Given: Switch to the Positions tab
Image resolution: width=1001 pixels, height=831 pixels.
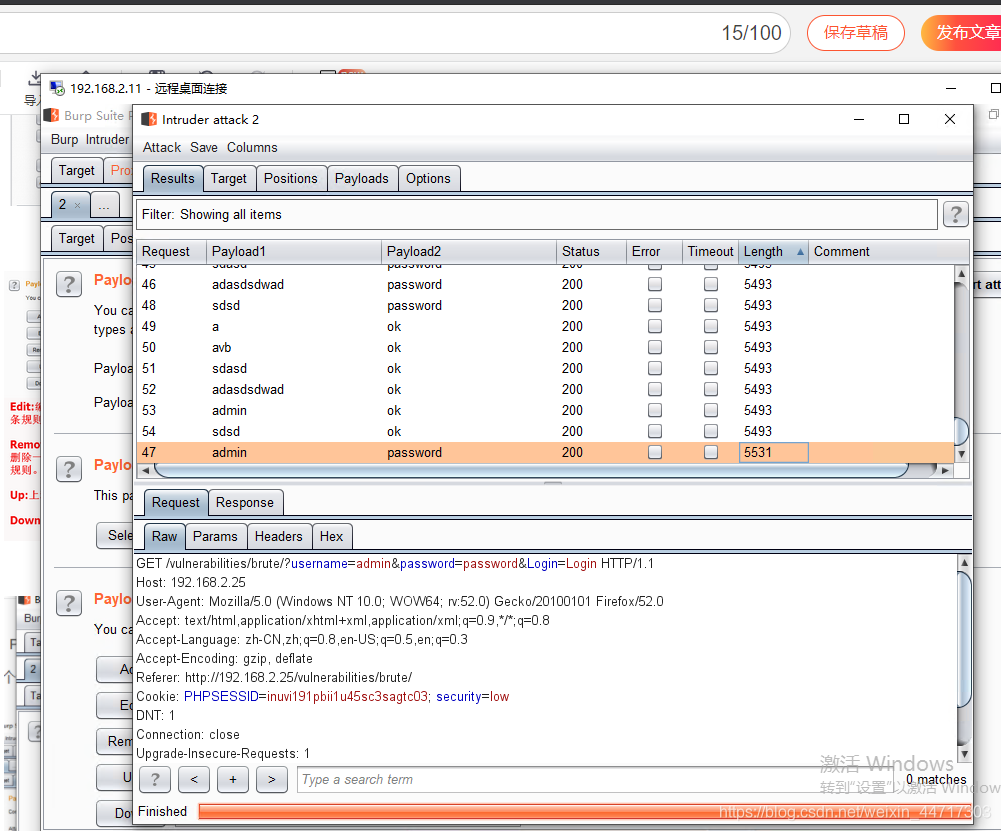Looking at the screenshot, I should [290, 179].
